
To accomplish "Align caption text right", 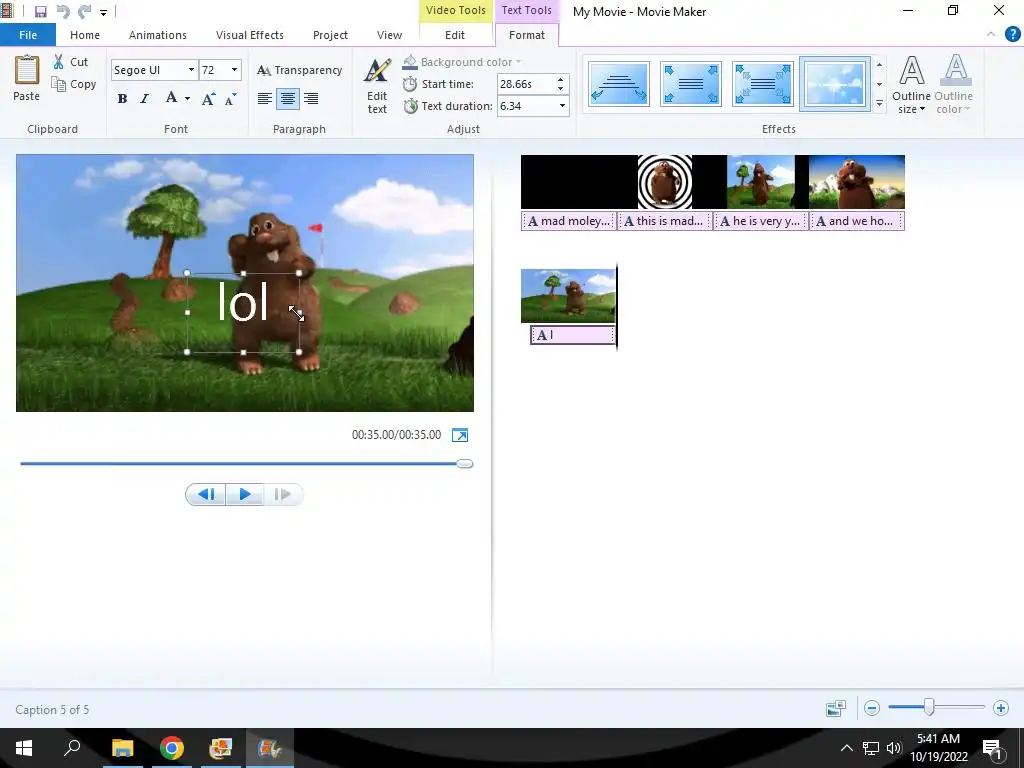I will [x=311, y=99].
